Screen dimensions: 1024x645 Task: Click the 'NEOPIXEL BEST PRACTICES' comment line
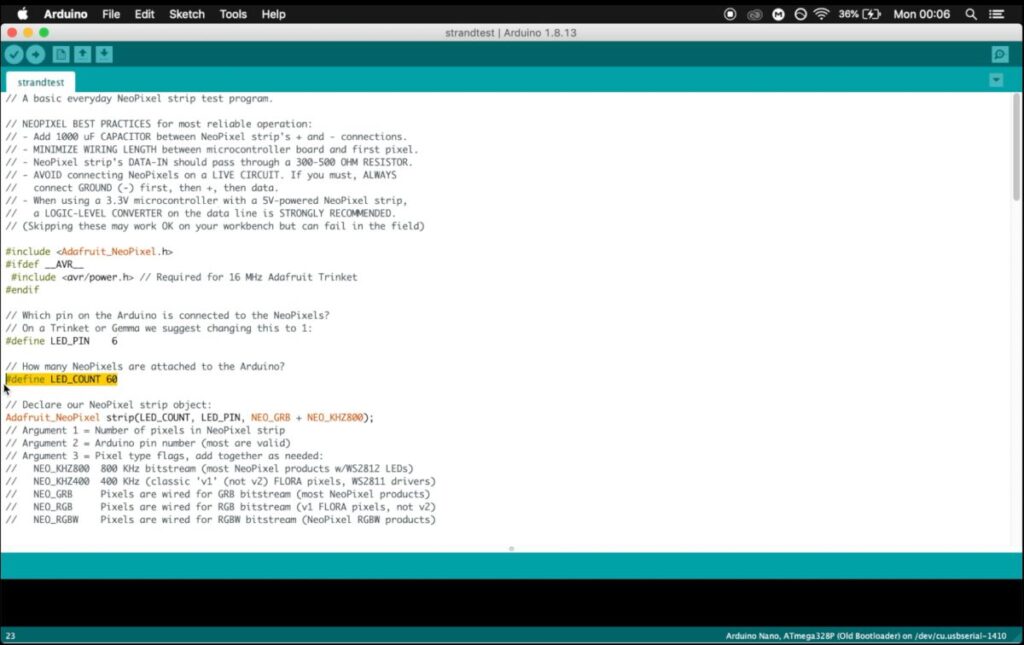(x=159, y=124)
